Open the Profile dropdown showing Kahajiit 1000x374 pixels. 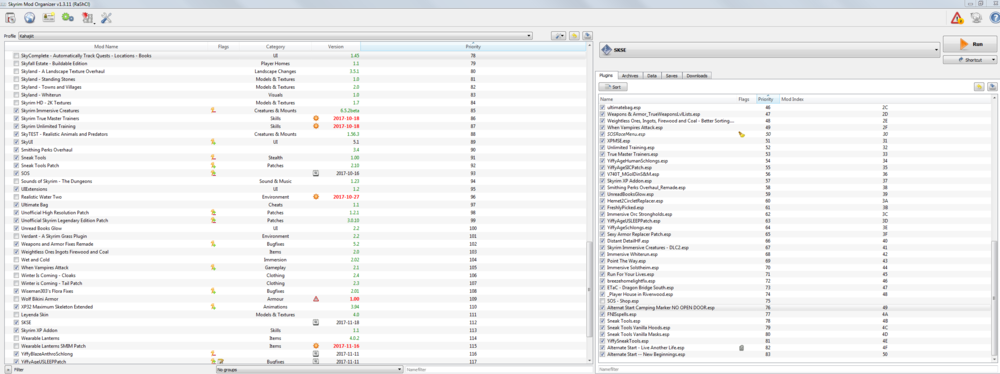pos(275,36)
